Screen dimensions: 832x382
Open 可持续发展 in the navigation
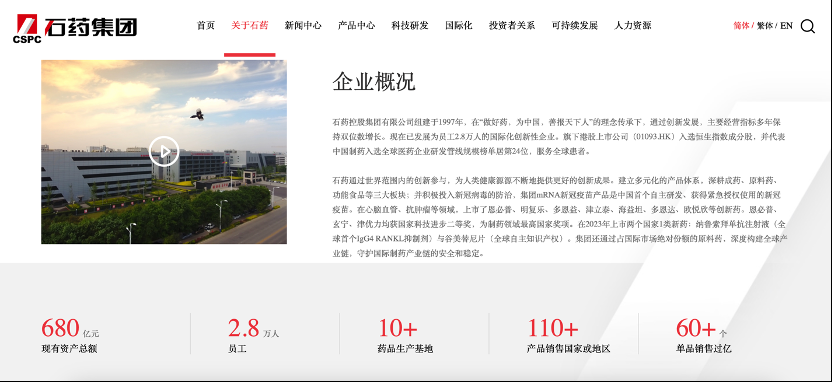(575, 25)
